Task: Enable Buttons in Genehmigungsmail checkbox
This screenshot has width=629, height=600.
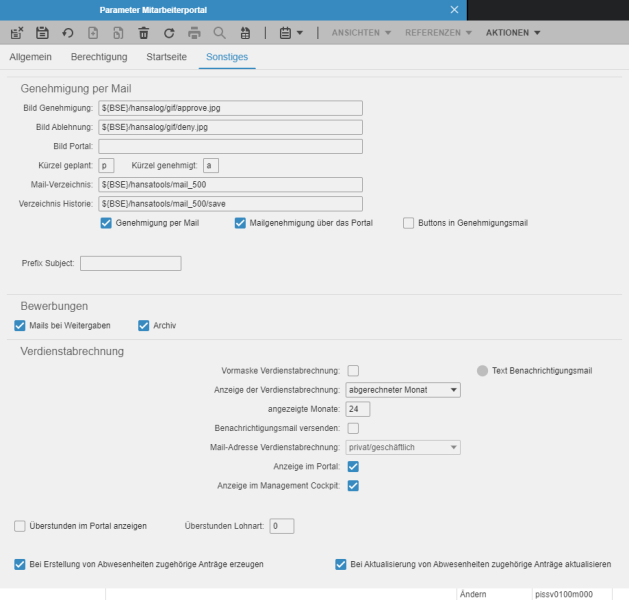Action: 408,223
